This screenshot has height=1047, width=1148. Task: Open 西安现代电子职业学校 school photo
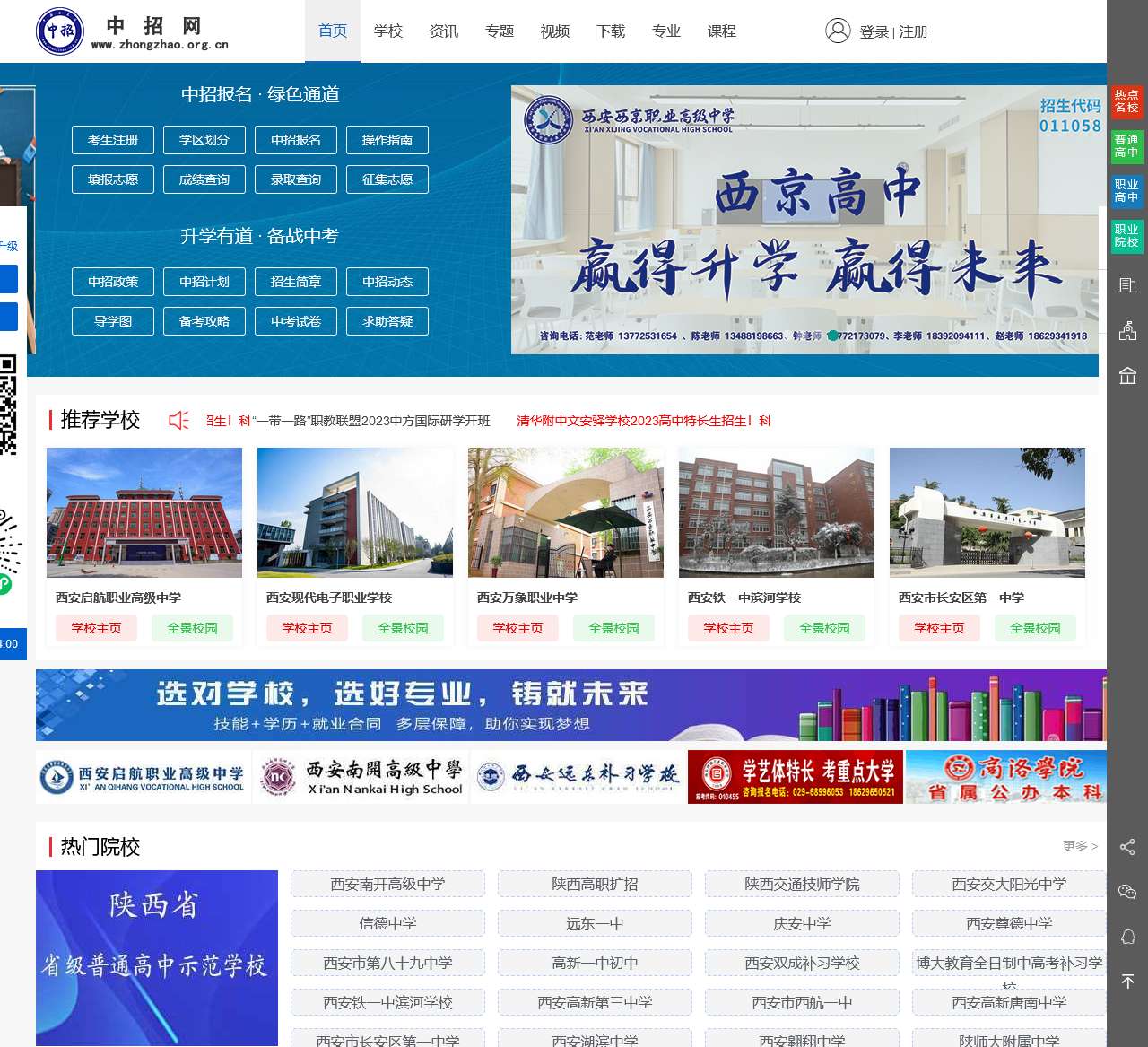[355, 512]
